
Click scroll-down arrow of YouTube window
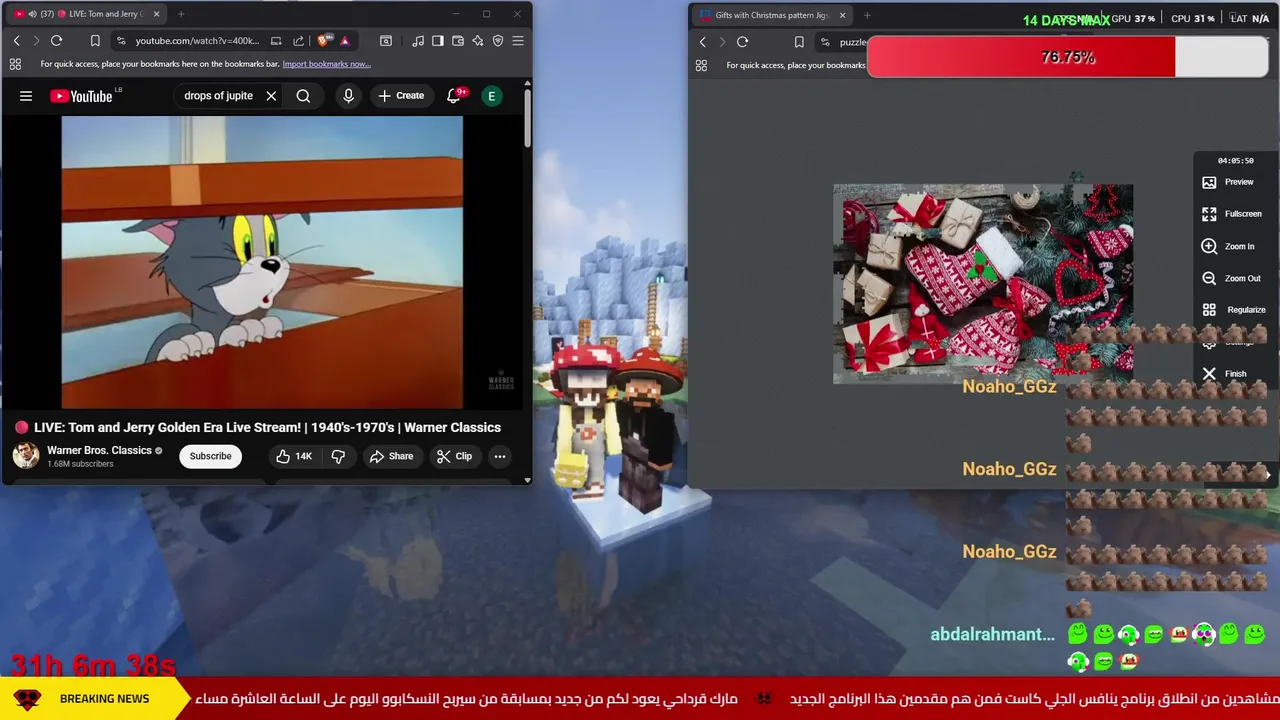click(x=528, y=480)
